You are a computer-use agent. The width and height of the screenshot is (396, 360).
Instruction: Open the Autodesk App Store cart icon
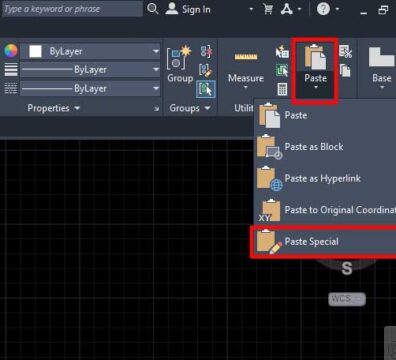click(x=268, y=9)
